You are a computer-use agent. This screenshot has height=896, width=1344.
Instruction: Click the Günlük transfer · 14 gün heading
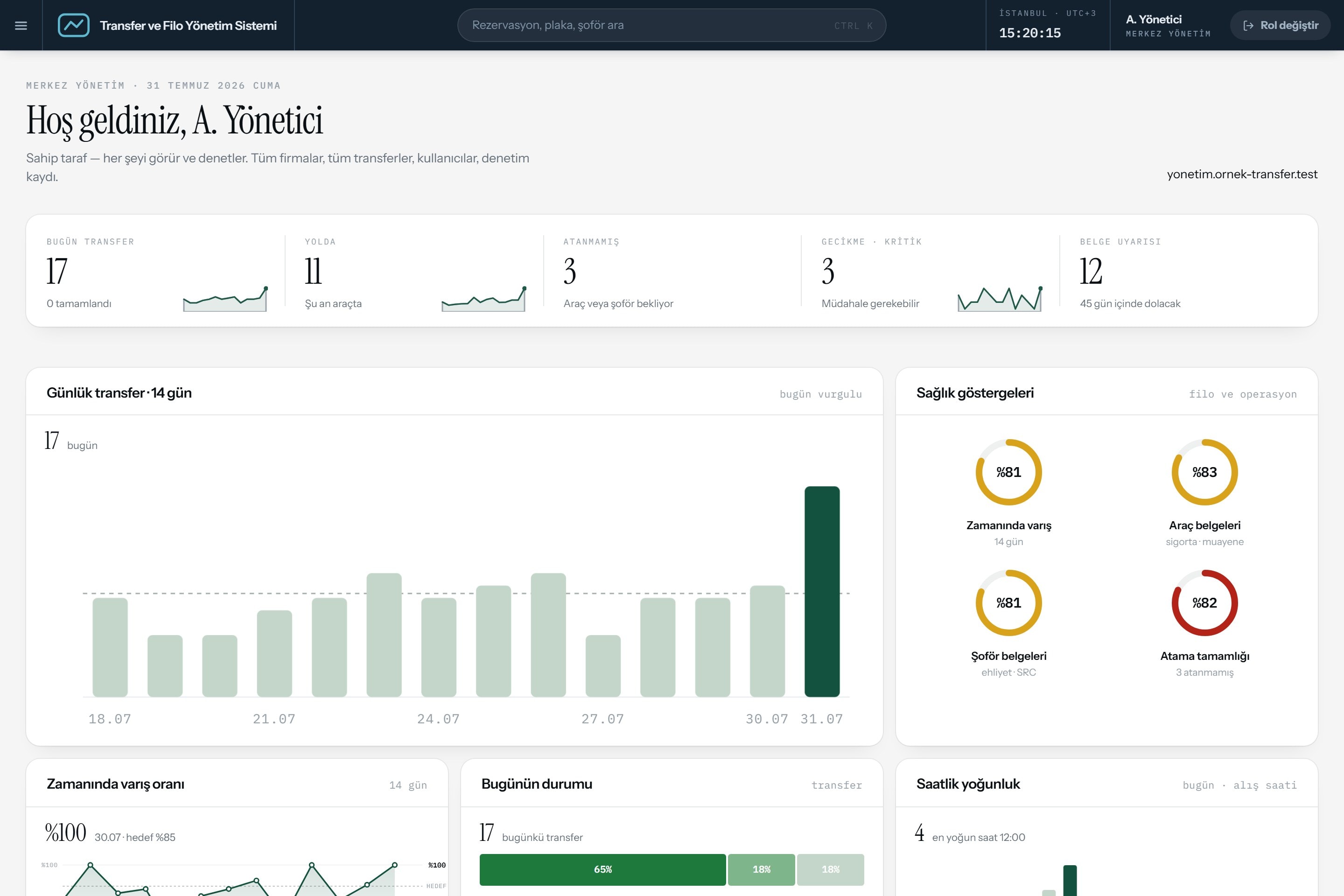coord(119,392)
